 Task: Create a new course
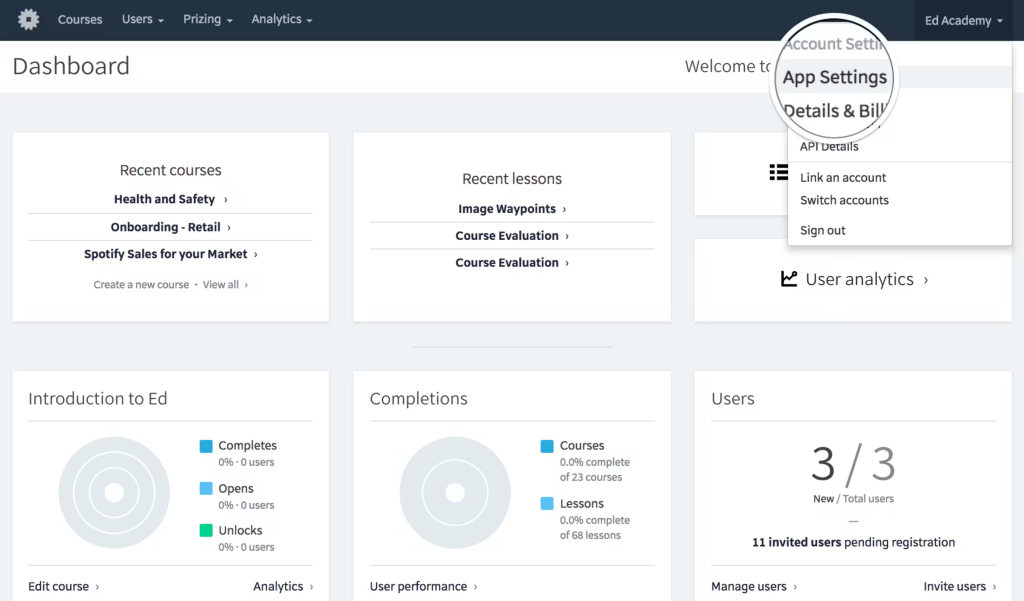141,284
